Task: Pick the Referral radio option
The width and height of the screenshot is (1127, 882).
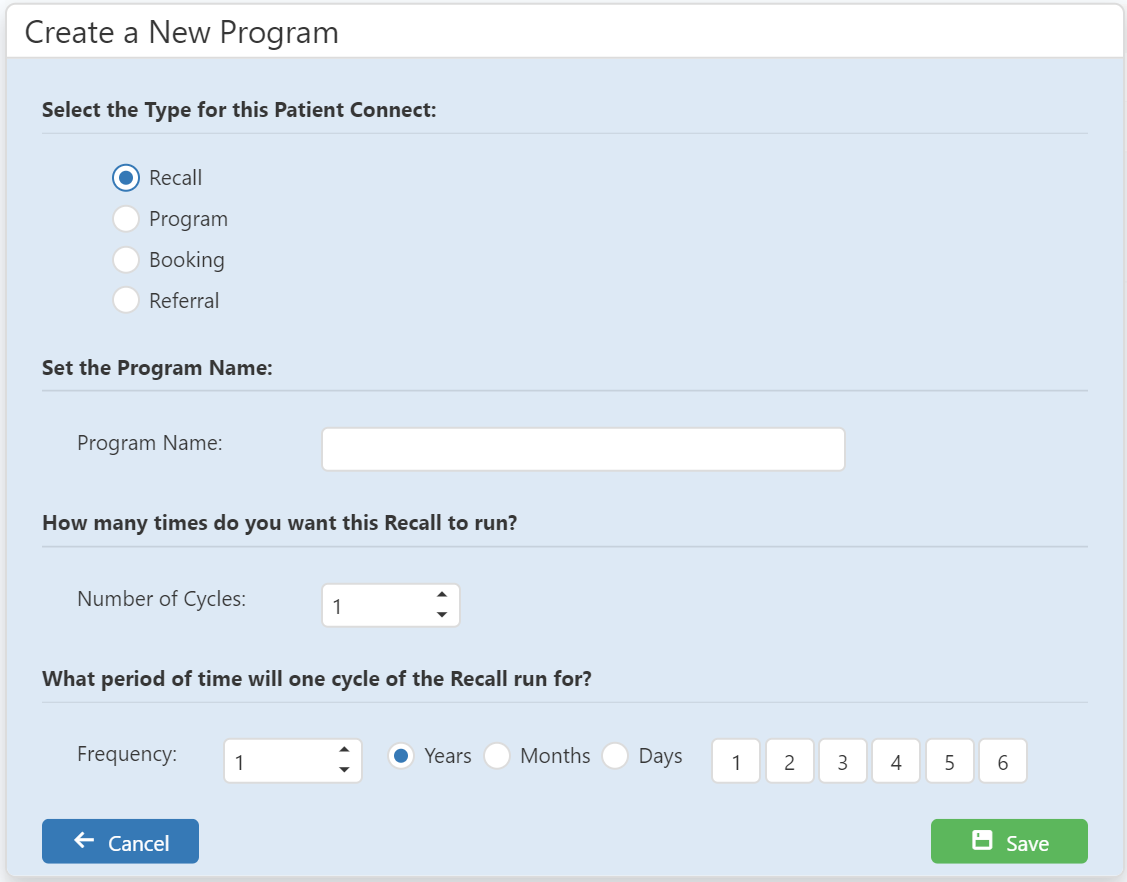Action: tap(126, 300)
